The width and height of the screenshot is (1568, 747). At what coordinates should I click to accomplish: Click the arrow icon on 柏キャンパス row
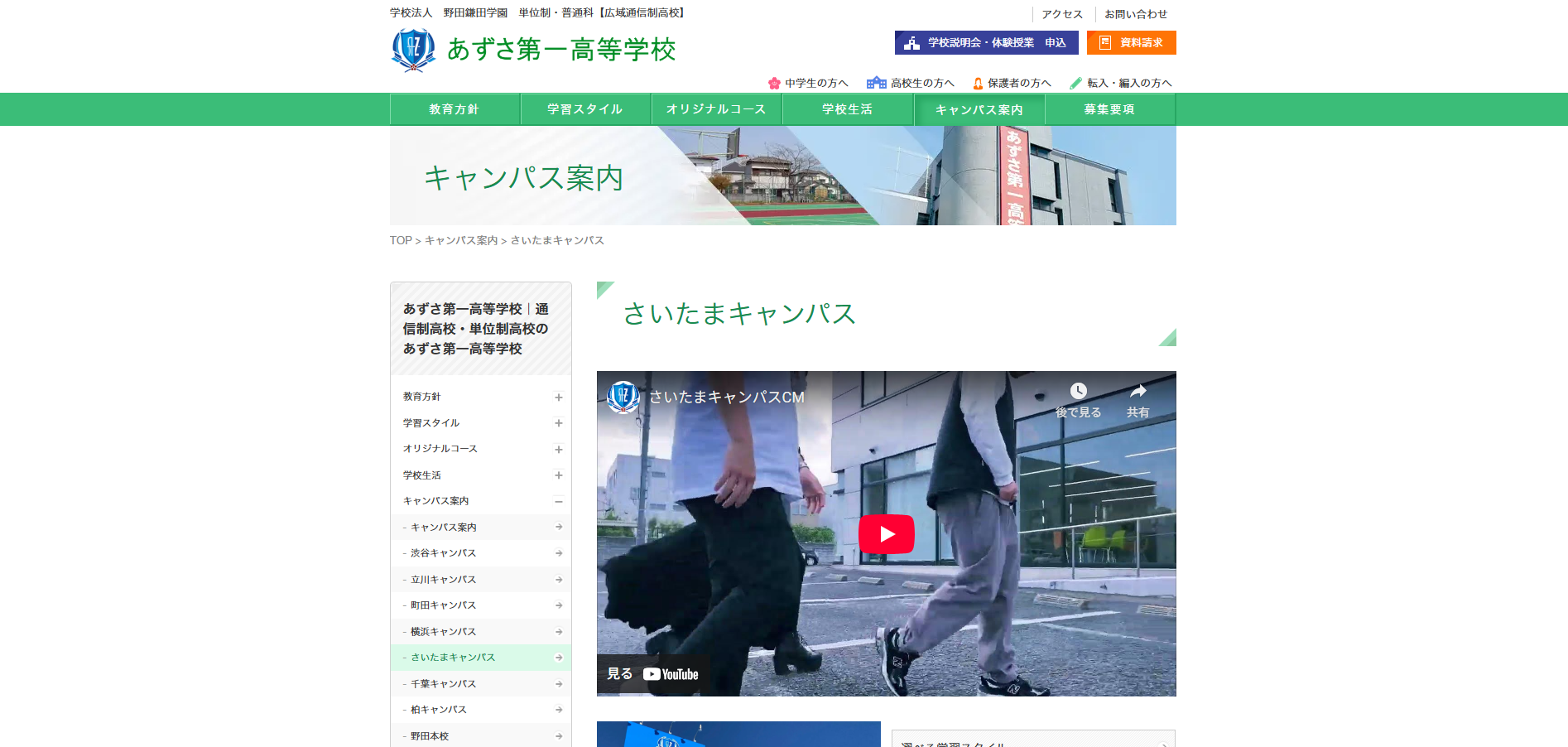pos(559,710)
